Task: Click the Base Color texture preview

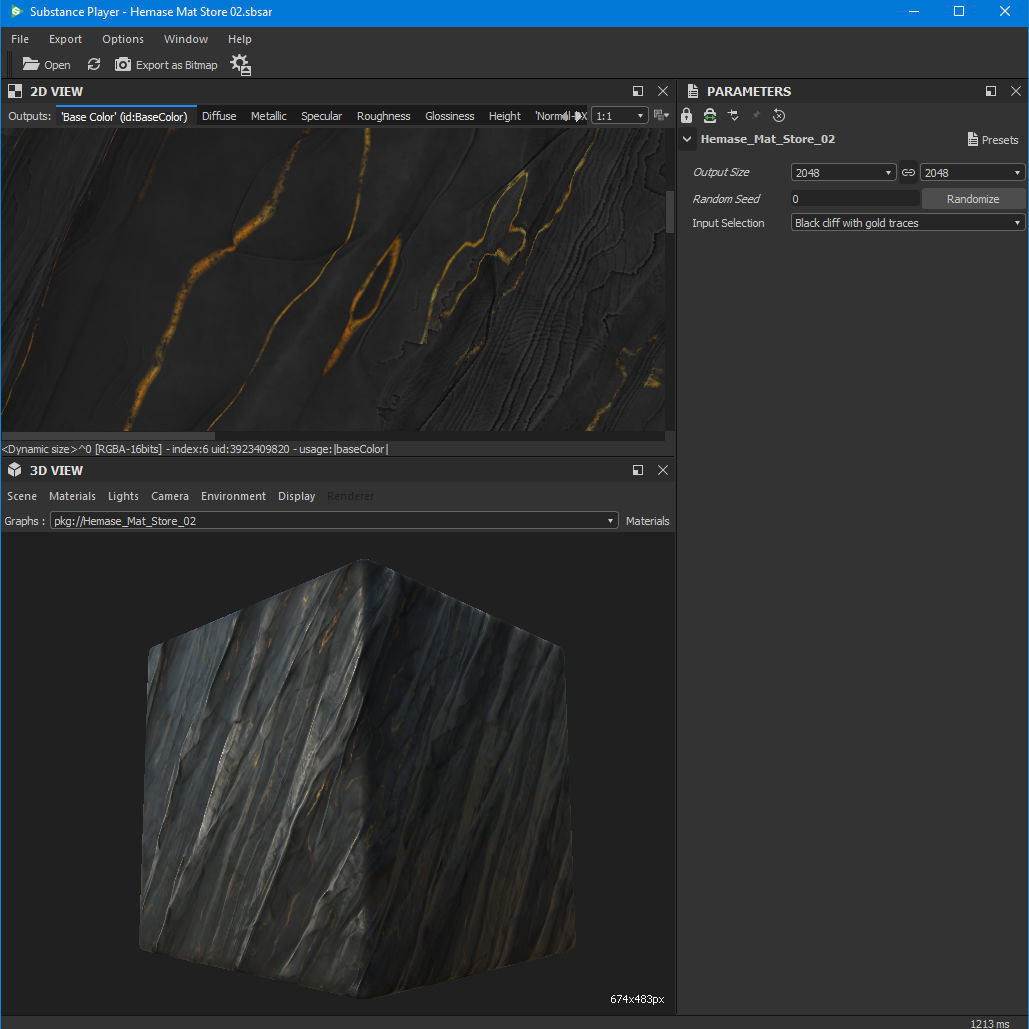Action: point(333,279)
